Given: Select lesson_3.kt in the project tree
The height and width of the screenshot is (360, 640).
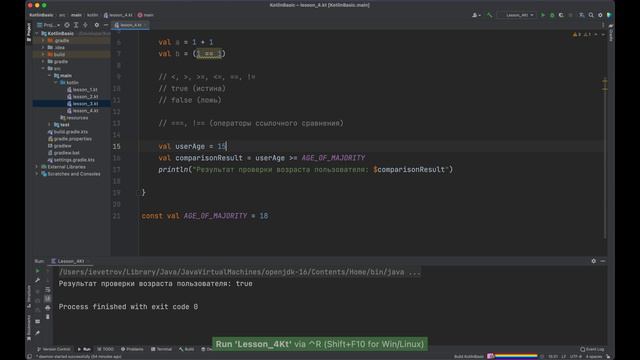Looking at the screenshot, I should tap(82, 104).
